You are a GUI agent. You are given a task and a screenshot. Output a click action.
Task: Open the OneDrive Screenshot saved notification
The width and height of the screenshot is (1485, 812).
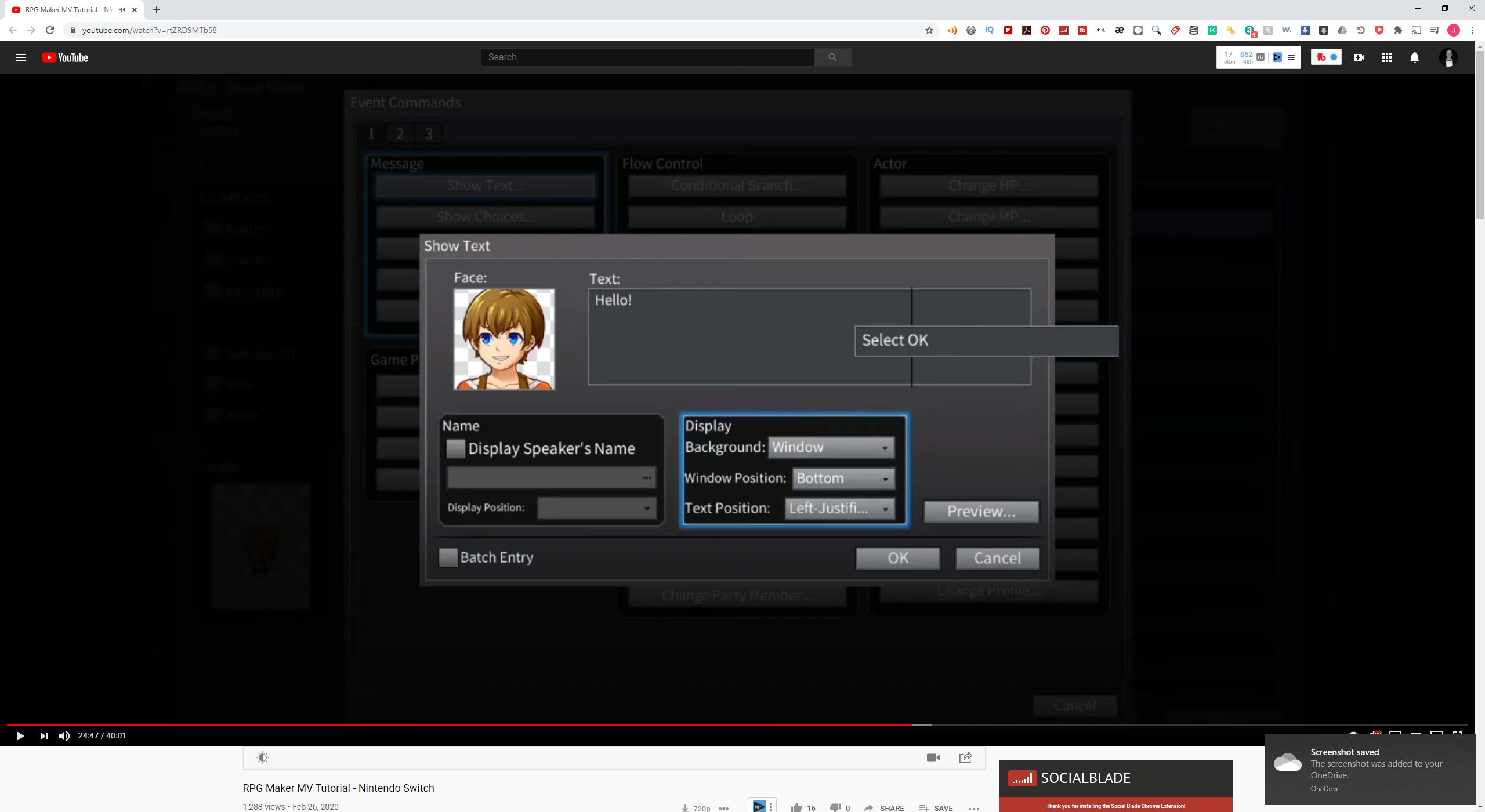(x=1370, y=770)
